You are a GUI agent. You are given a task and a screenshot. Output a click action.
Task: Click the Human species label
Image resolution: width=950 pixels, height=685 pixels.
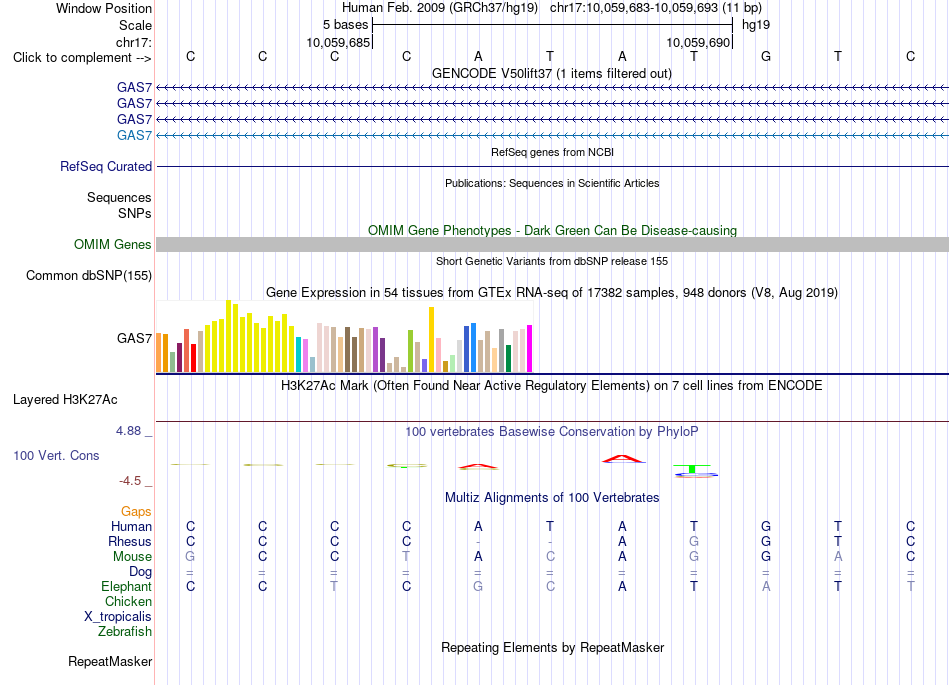point(131,526)
